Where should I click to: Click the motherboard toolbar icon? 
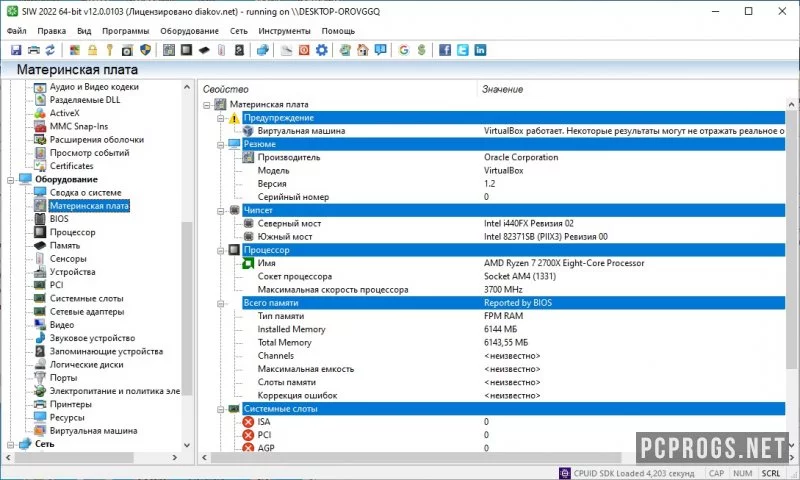169,50
